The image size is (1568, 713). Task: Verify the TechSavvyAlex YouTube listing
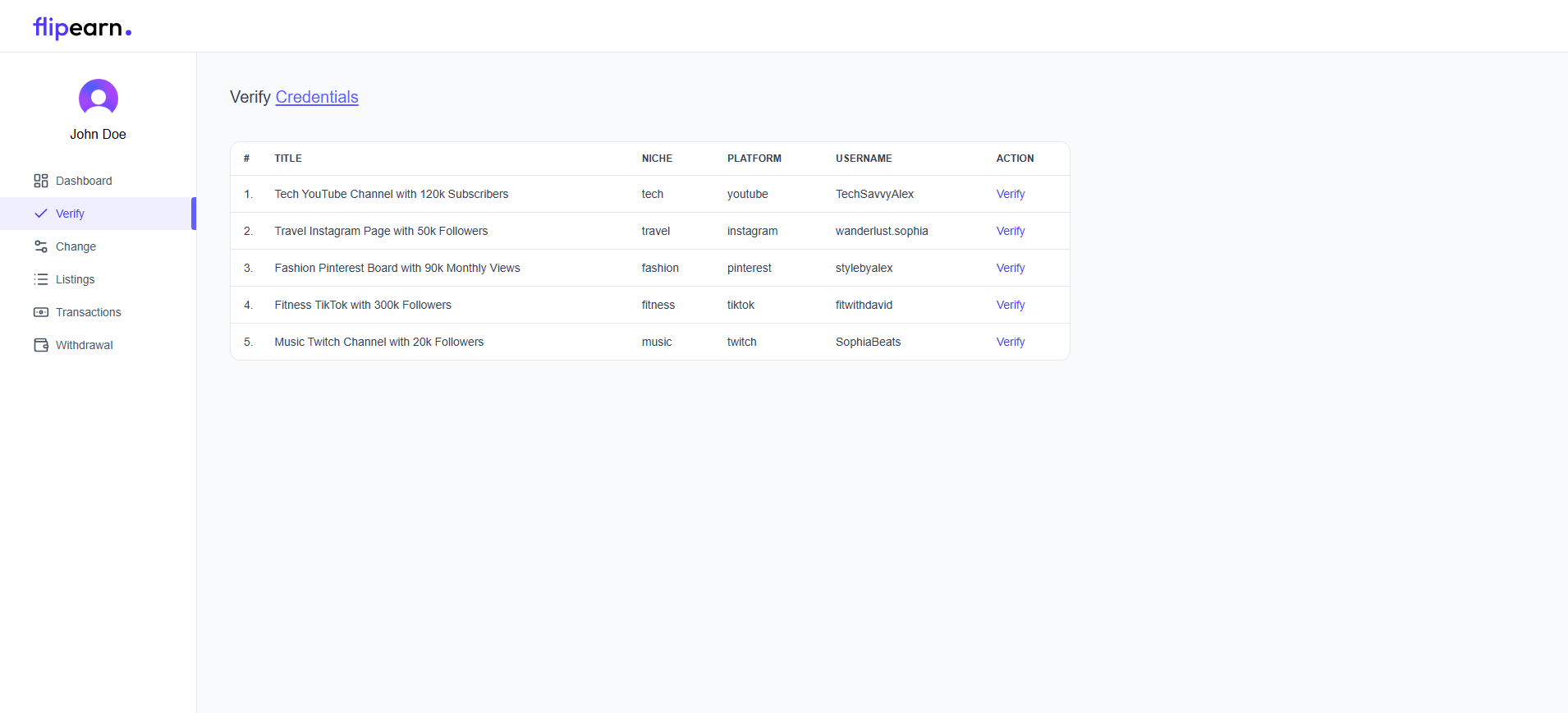1011,194
